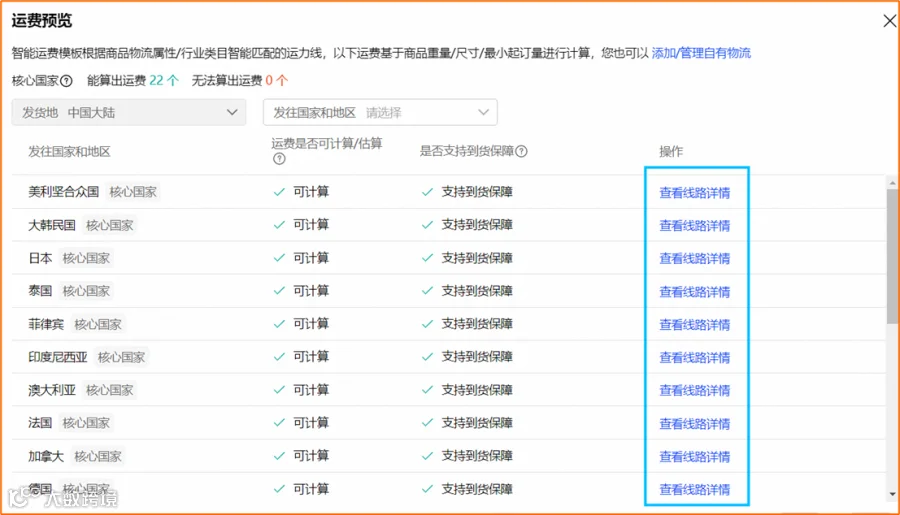The image size is (900, 515).
Task: Close the 运费预览 dialog
Action: point(889,21)
